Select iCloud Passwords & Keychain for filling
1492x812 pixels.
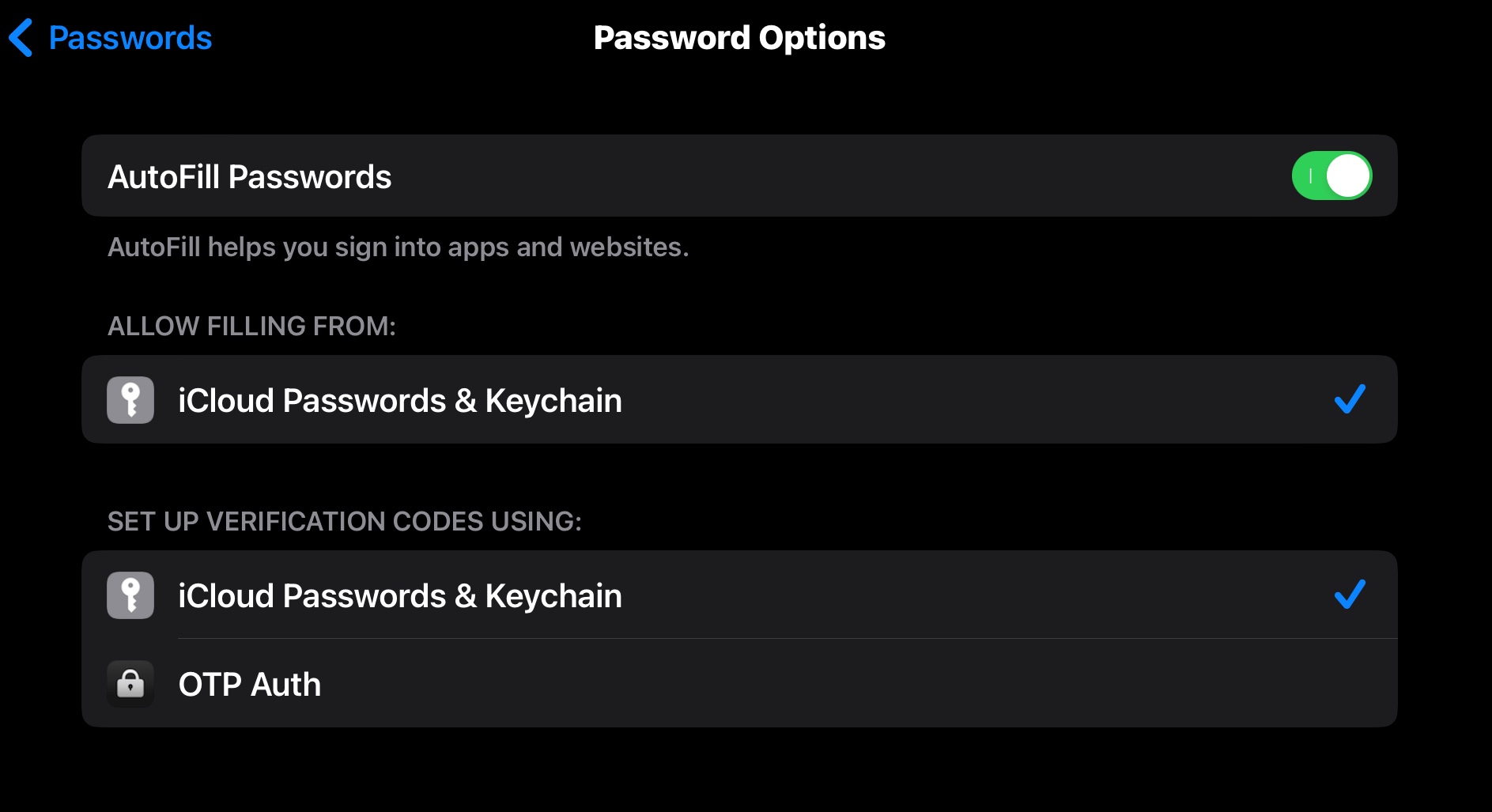pyautogui.click(x=400, y=401)
